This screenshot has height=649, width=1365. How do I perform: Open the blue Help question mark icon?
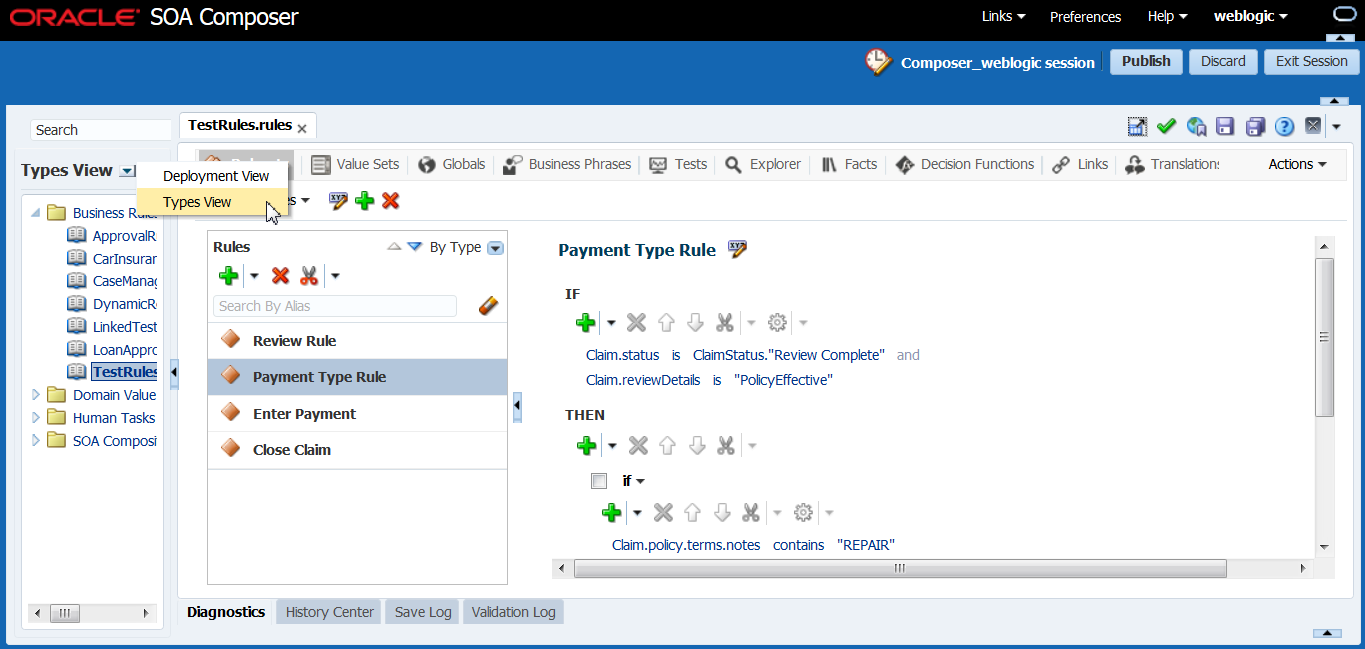1285,127
